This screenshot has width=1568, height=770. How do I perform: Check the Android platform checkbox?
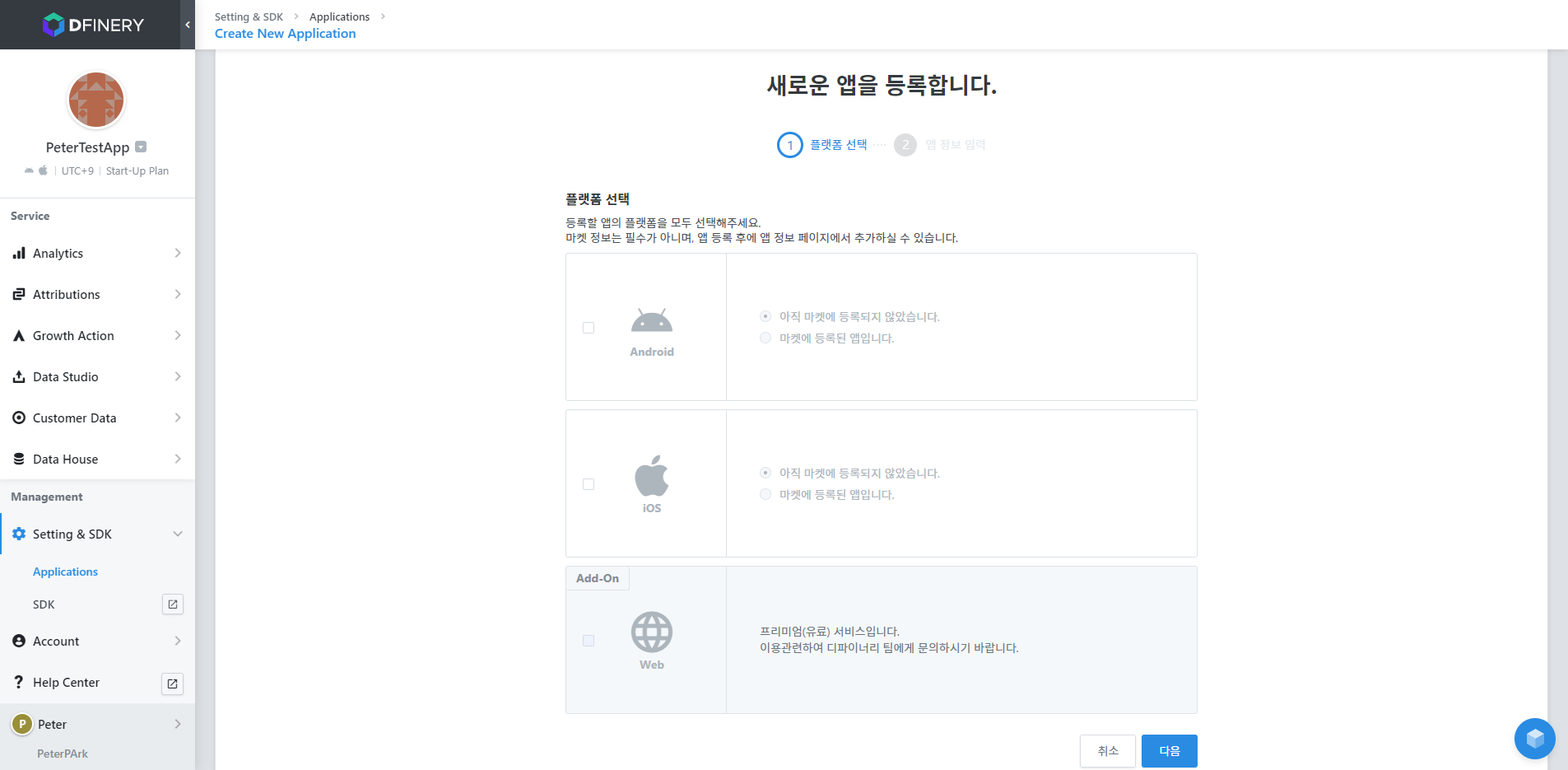589,328
